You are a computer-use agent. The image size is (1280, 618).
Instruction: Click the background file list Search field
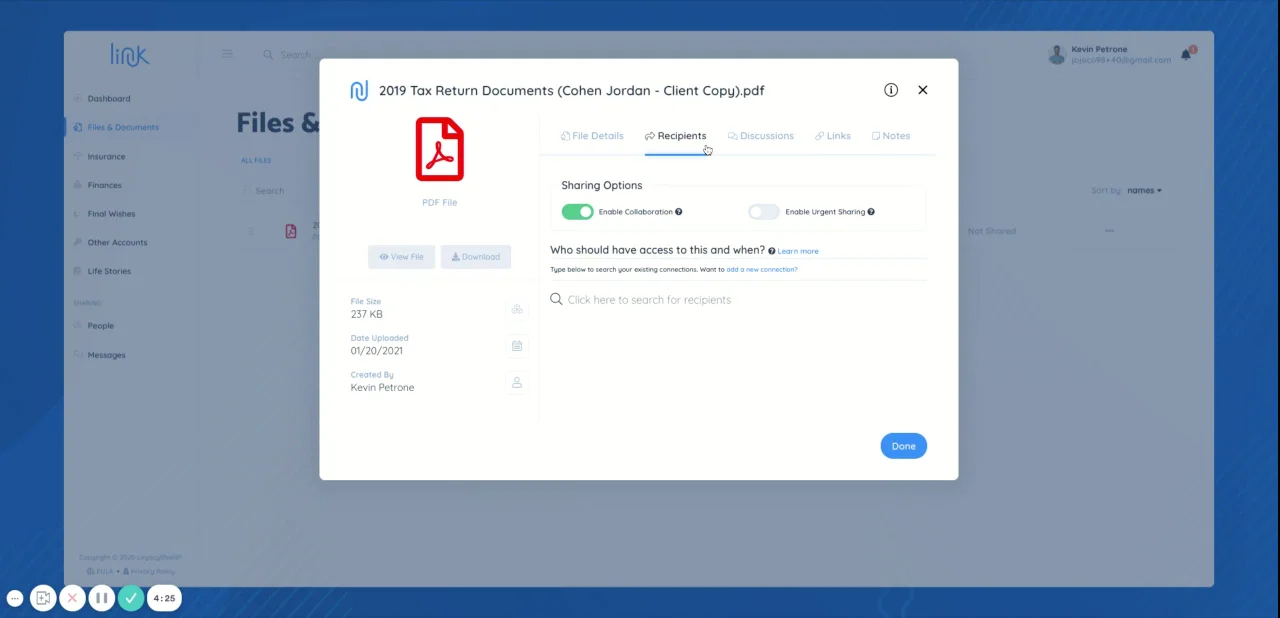(x=269, y=190)
